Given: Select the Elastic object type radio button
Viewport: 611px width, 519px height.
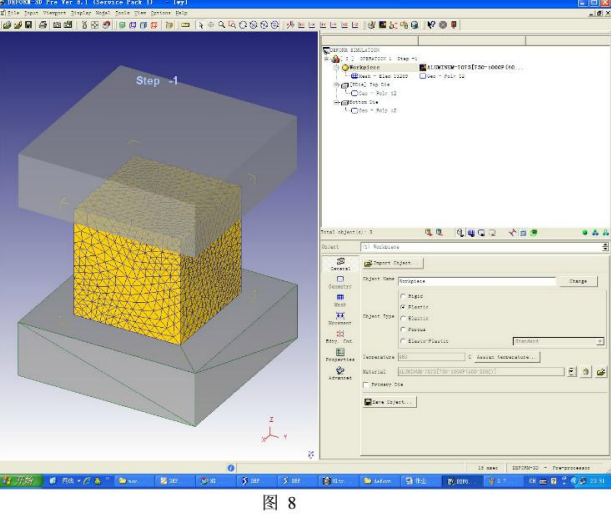Looking at the screenshot, I should [x=403, y=318].
